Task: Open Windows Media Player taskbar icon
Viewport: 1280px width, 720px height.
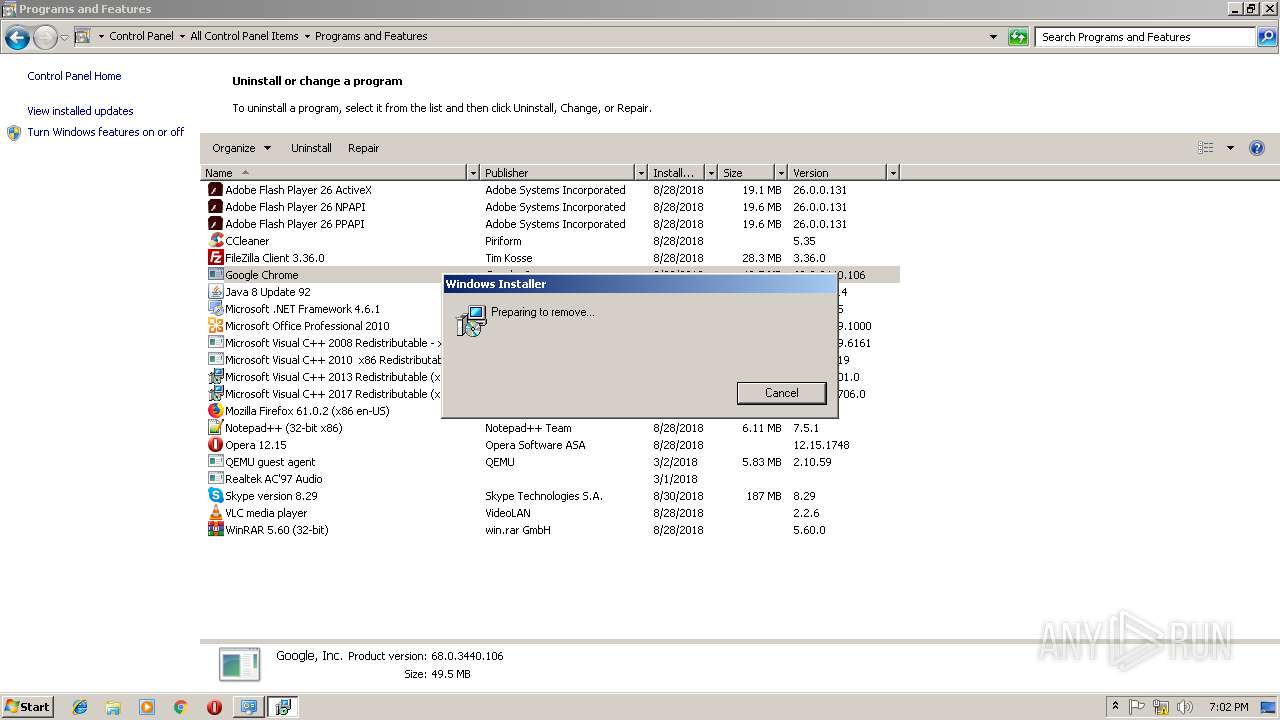Action: [x=147, y=707]
